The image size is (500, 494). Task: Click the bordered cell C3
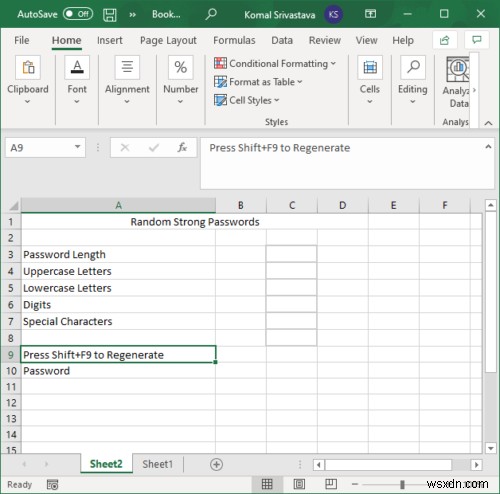291,254
